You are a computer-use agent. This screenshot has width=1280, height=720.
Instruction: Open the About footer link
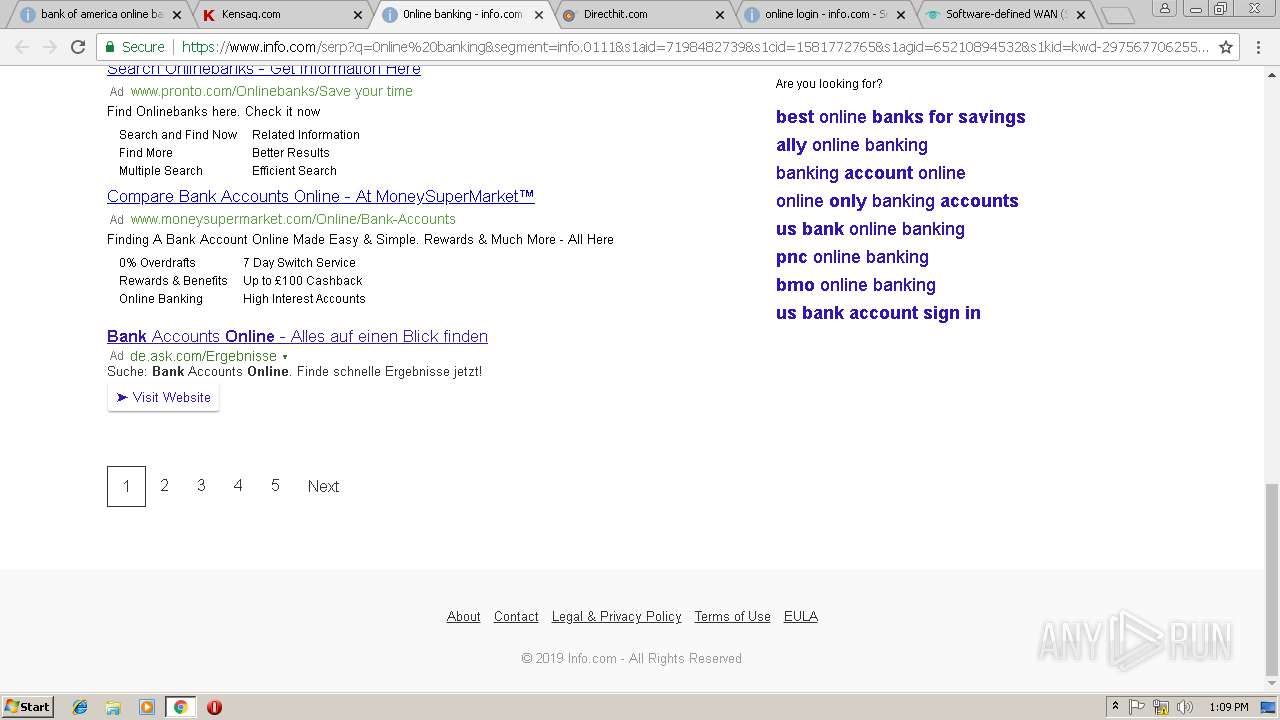point(463,617)
